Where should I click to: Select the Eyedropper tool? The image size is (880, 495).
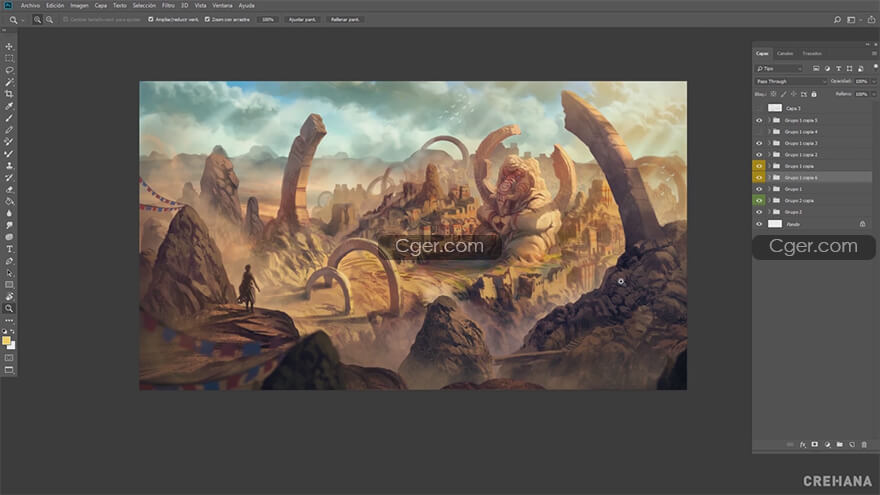(x=9, y=106)
